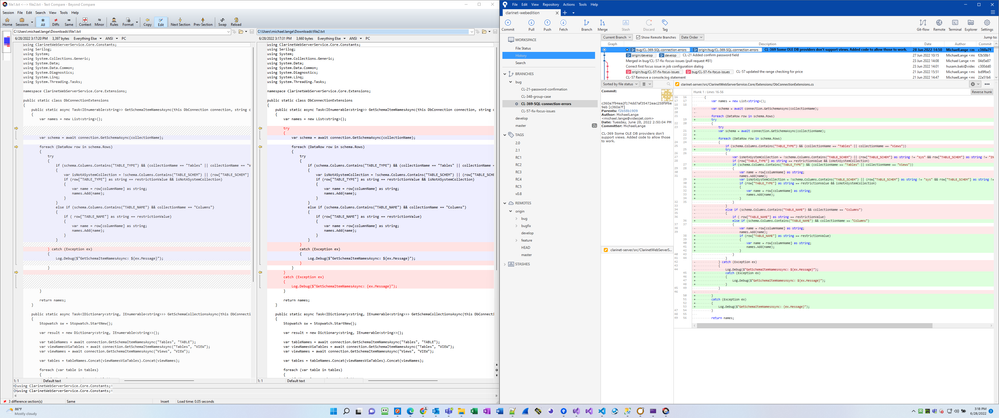Select develop branch under BRANCHES
The height and width of the screenshot is (418, 999).
521,119
